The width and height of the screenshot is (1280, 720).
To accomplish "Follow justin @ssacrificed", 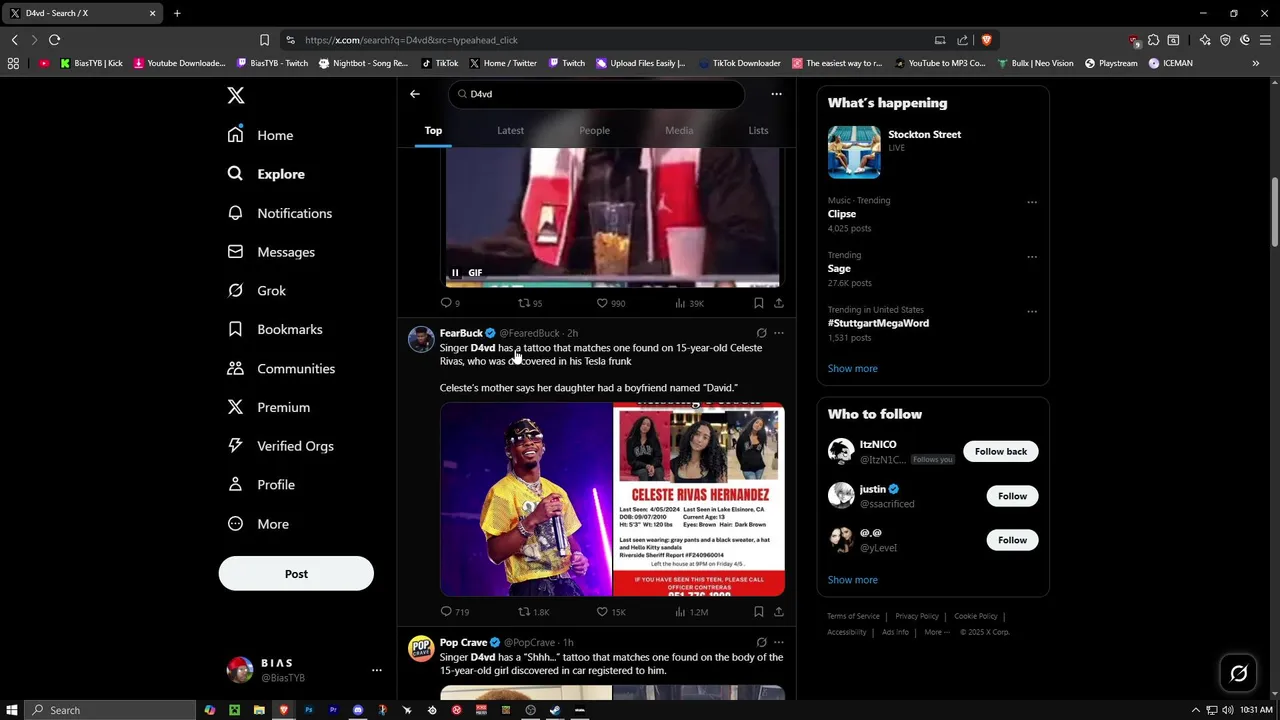I will [1012, 496].
